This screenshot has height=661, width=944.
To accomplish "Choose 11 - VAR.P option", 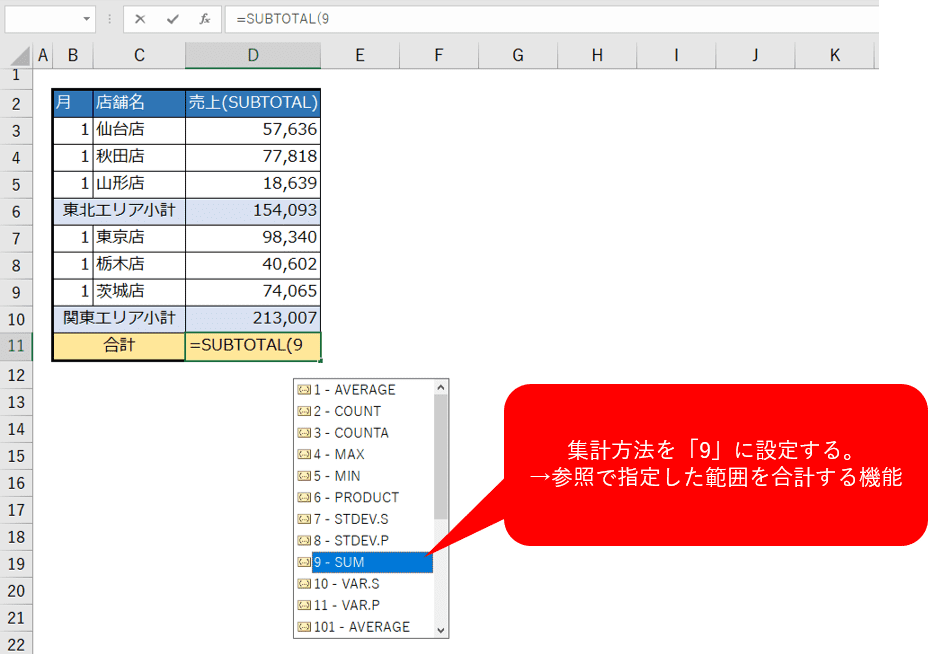I will (x=365, y=605).
